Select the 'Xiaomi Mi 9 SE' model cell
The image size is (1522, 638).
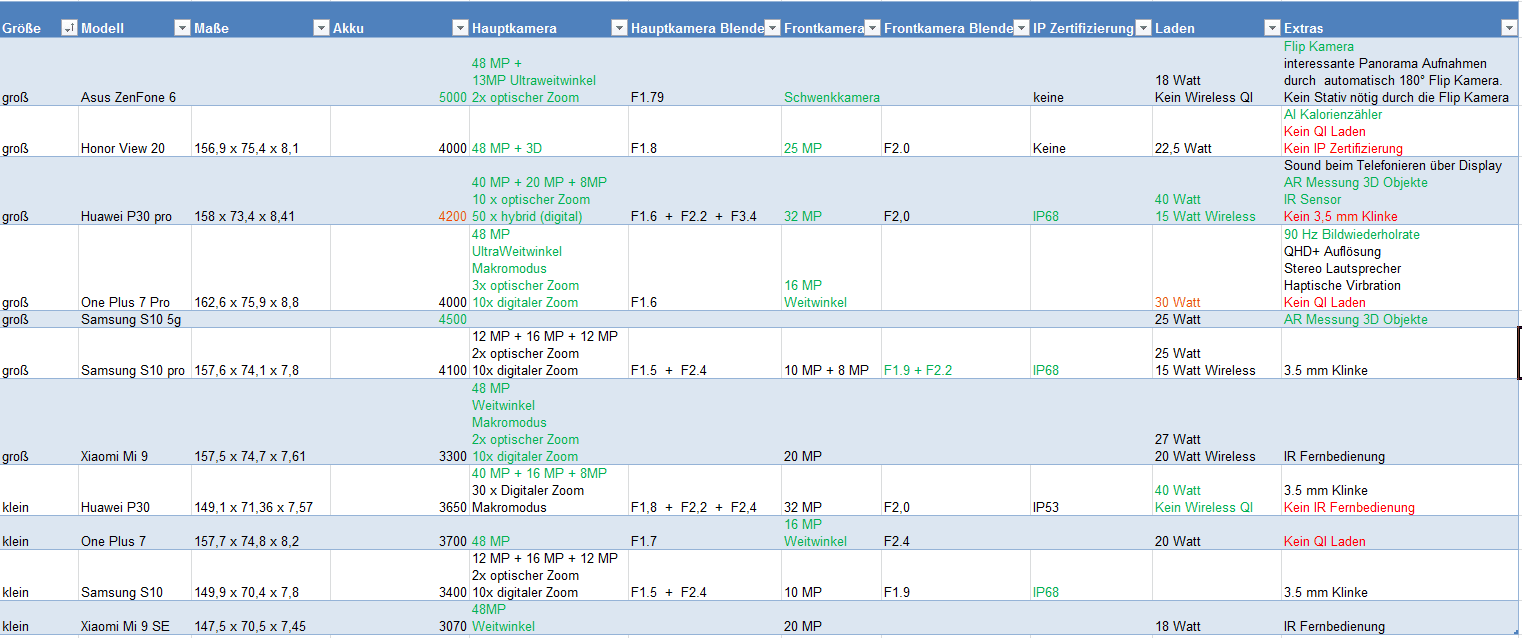[x=134, y=617]
